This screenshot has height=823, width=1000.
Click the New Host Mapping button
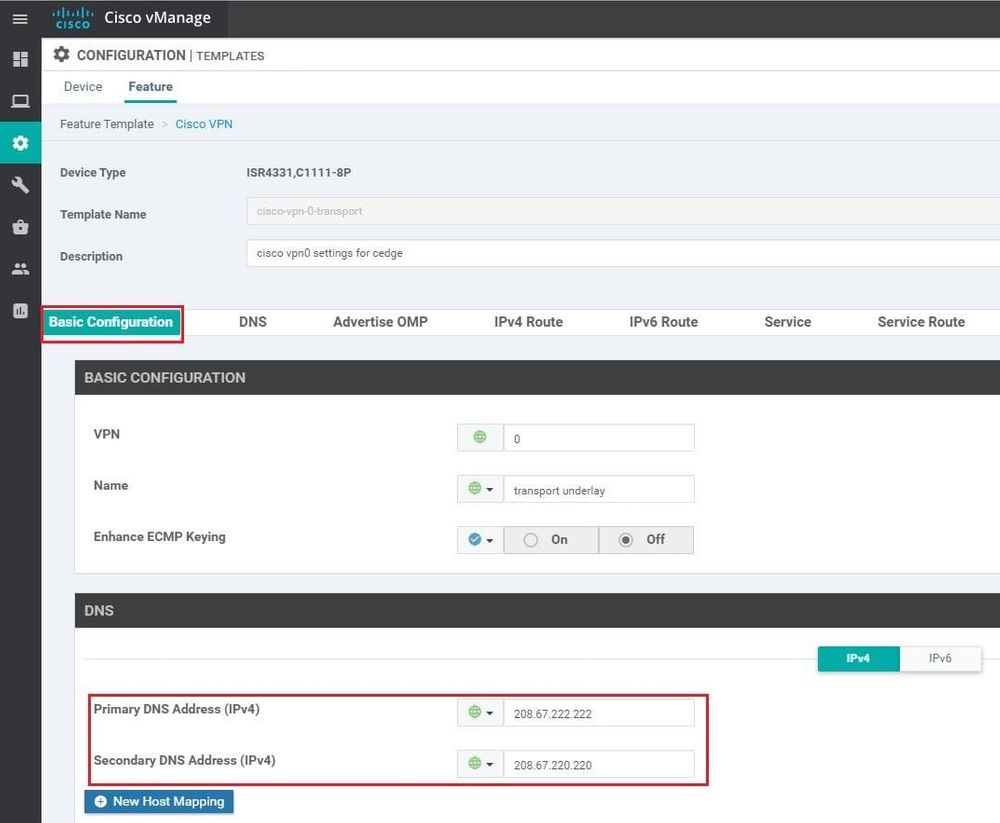(x=158, y=801)
